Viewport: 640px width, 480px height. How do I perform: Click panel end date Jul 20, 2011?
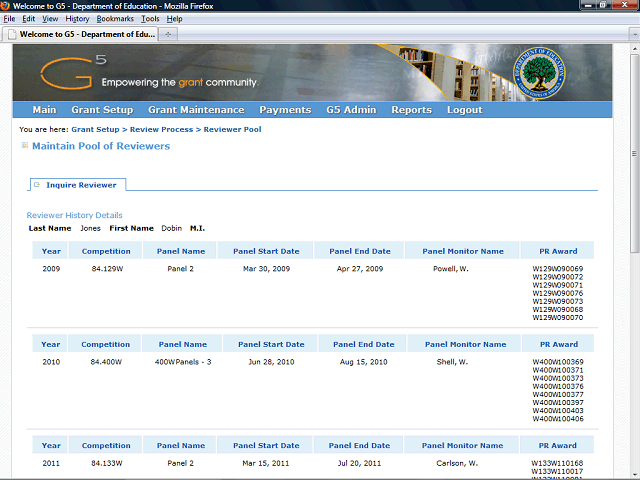(x=359, y=463)
